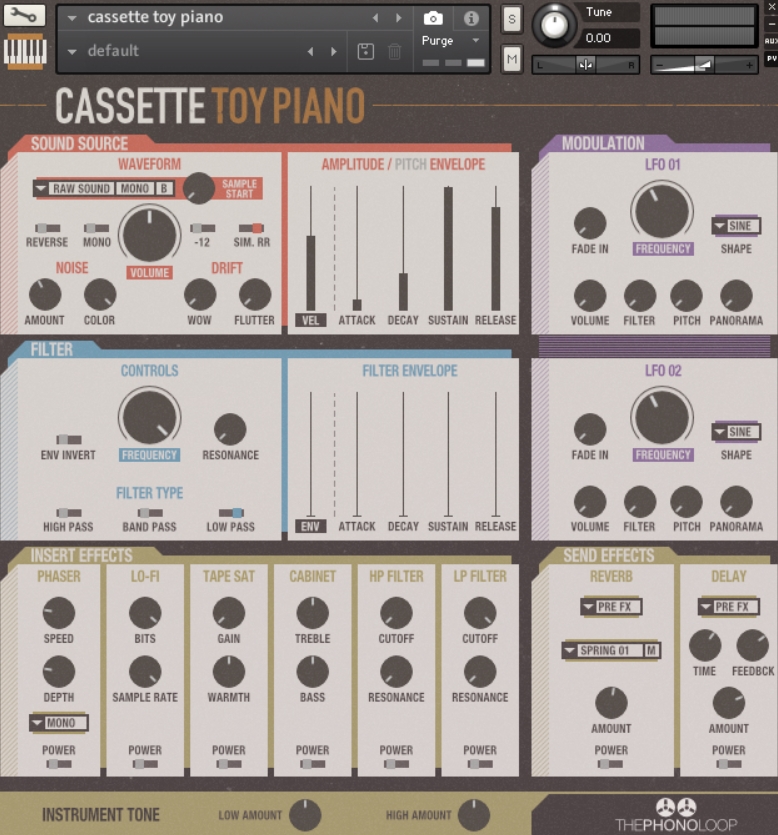The height and width of the screenshot is (835, 778).
Task: Toggle the -12 switch
Action: [x=203, y=228]
